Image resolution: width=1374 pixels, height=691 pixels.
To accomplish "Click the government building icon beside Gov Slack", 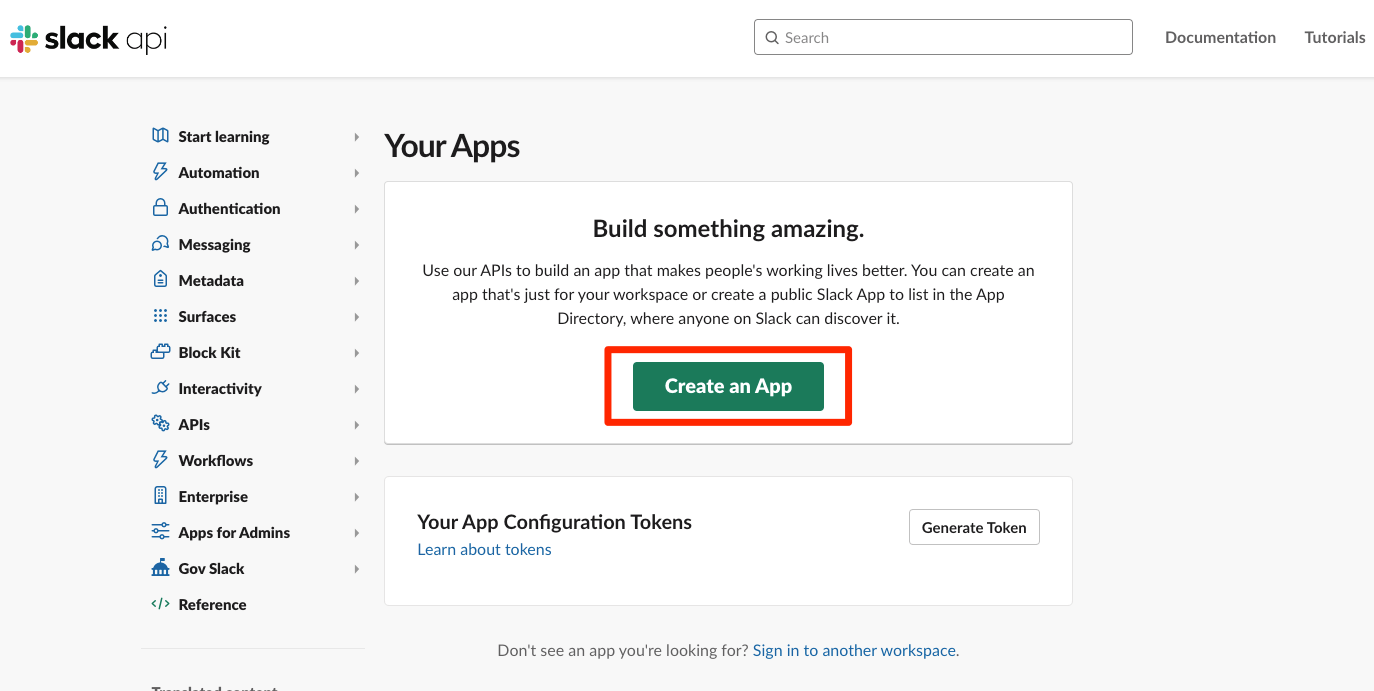I will (x=160, y=568).
